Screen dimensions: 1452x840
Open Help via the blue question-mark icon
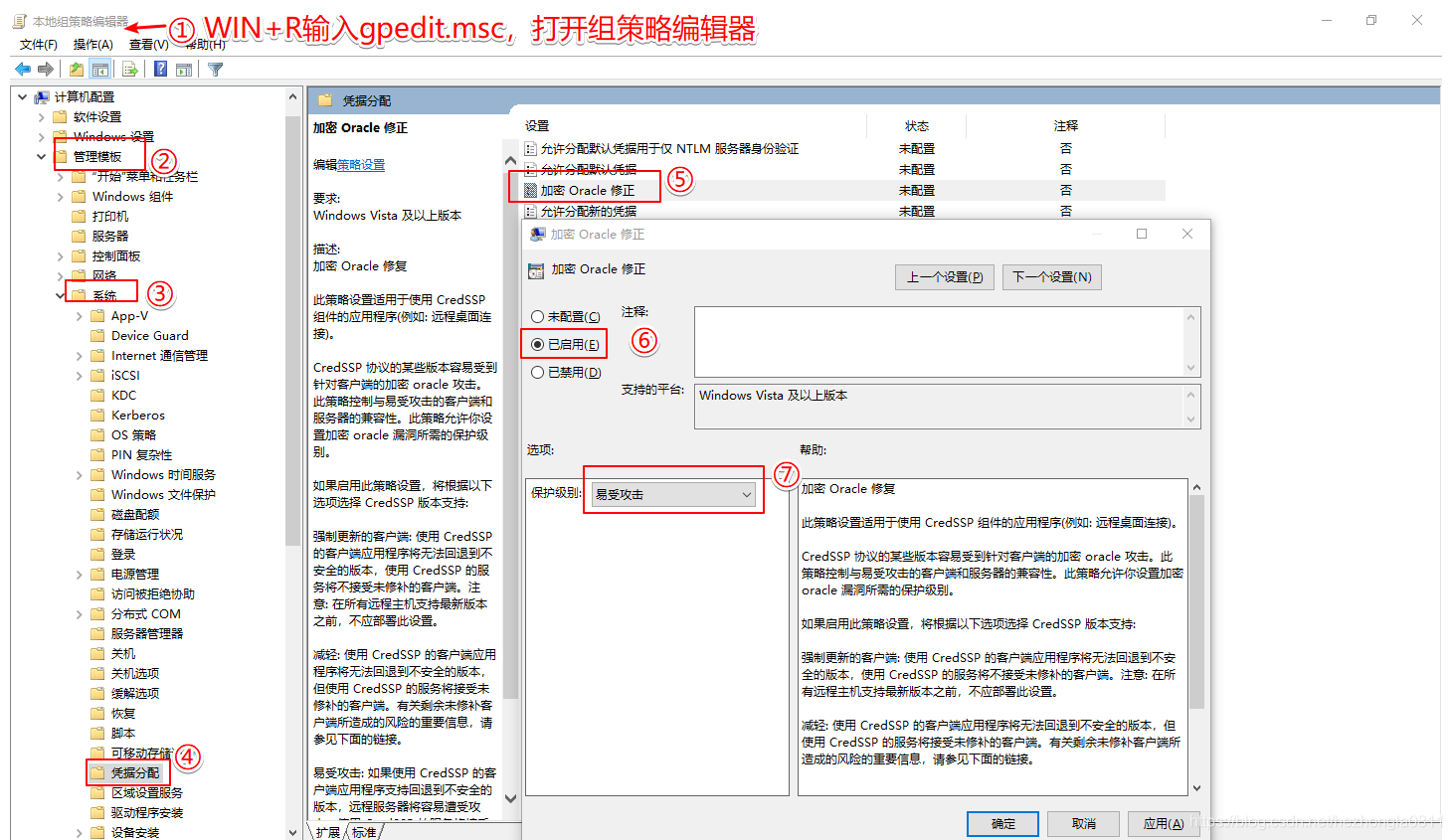point(160,69)
